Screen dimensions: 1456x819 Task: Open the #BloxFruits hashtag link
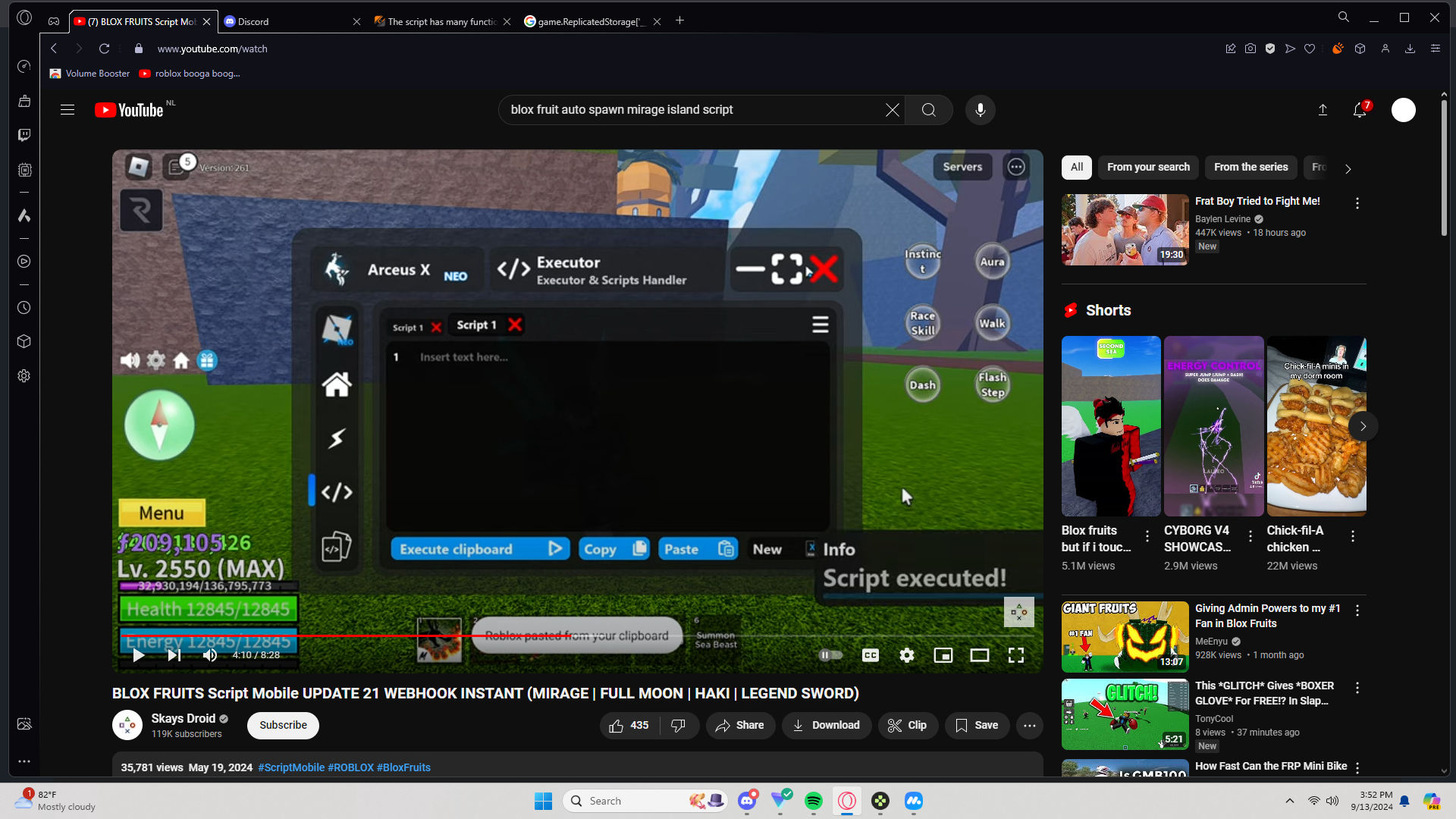tap(403, 767)
